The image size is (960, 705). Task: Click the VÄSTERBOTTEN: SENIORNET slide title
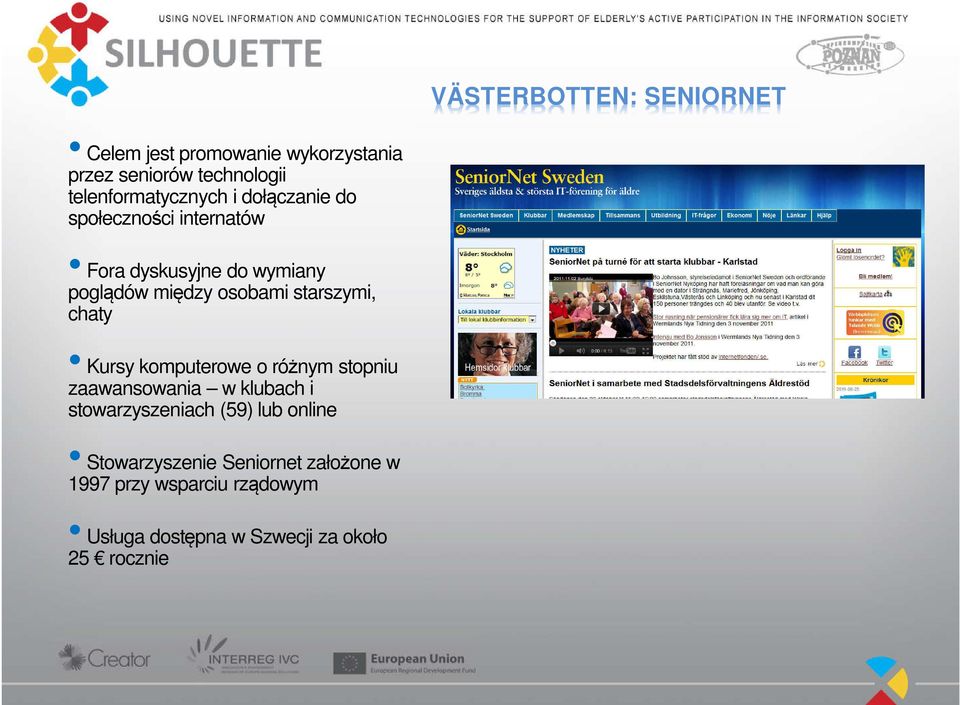point(608,97)
